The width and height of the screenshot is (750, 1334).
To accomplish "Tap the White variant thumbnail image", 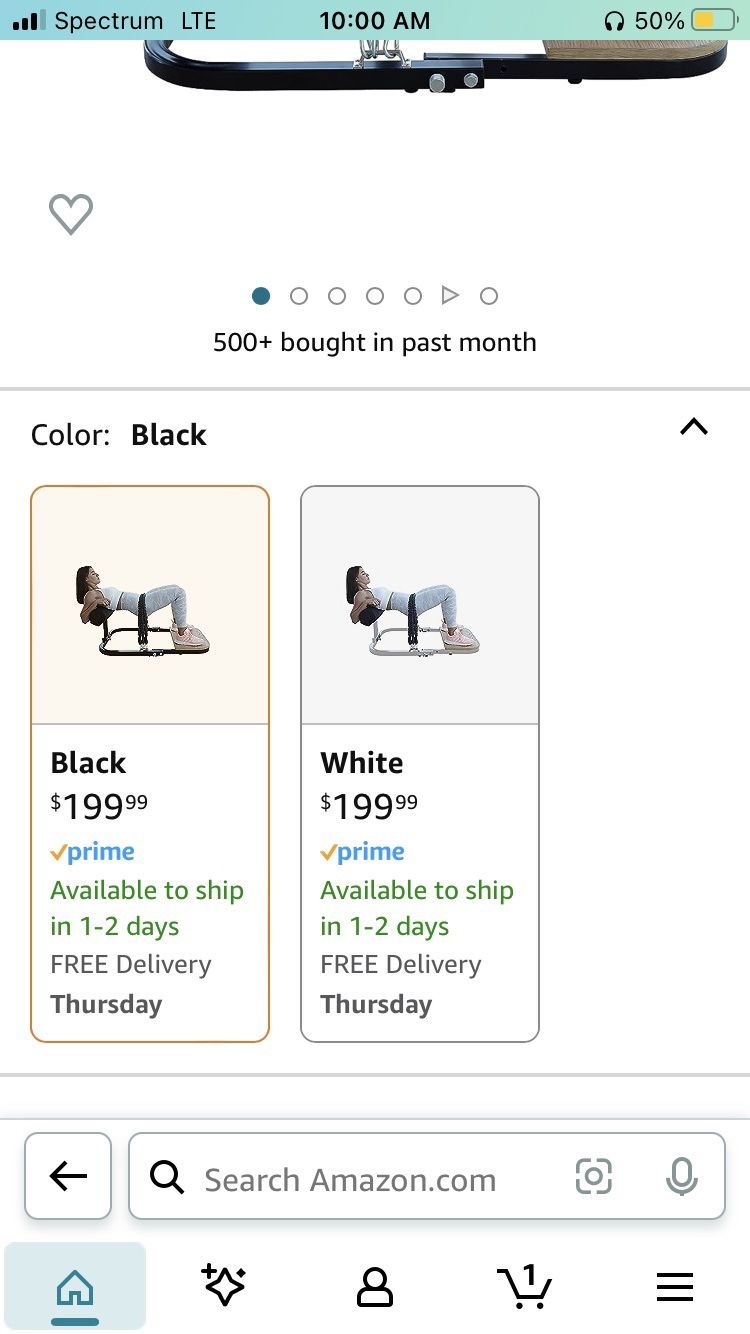I will (x=420, y=607).
